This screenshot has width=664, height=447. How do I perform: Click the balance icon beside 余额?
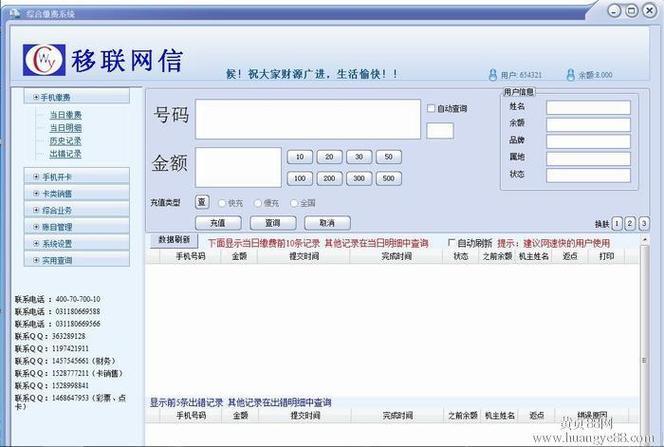571,75
